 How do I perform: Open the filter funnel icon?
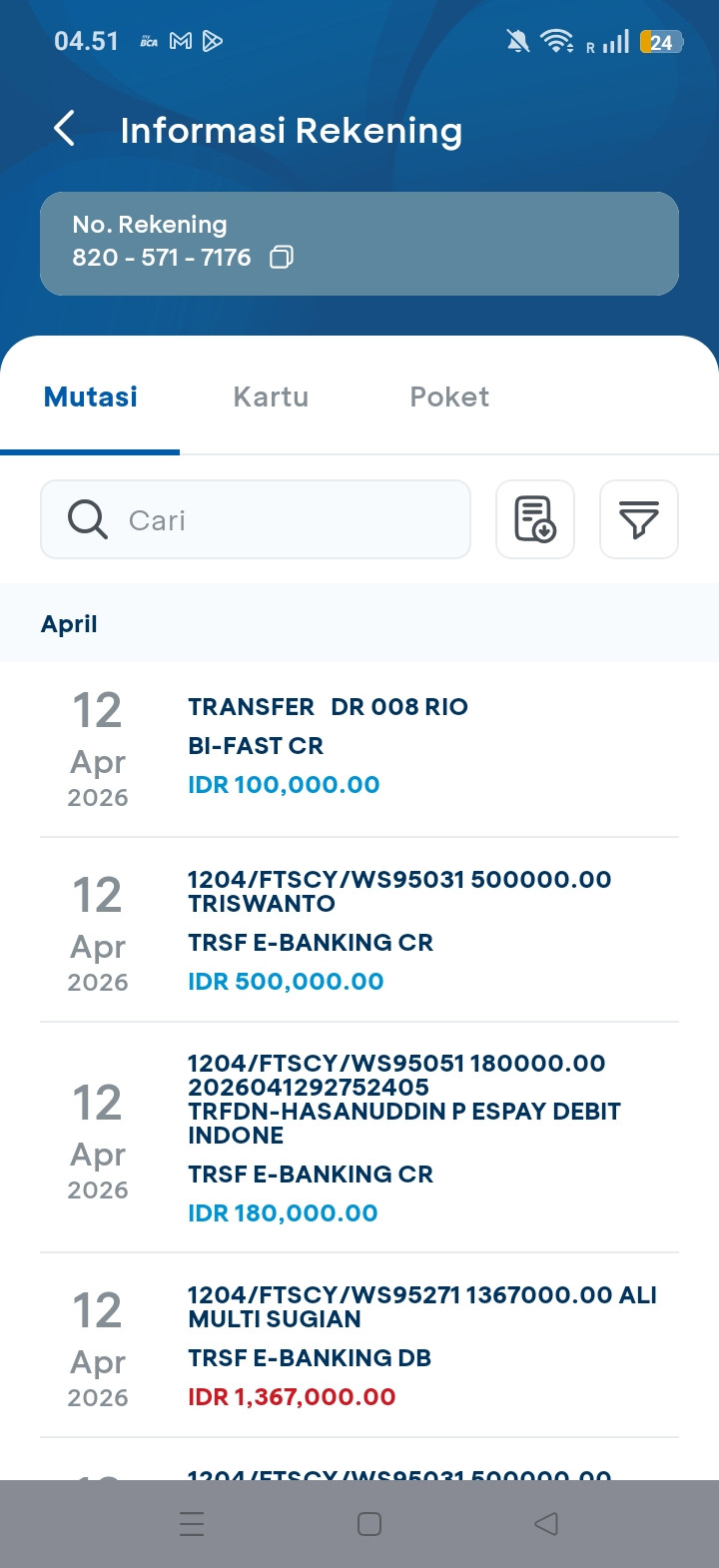639,519
